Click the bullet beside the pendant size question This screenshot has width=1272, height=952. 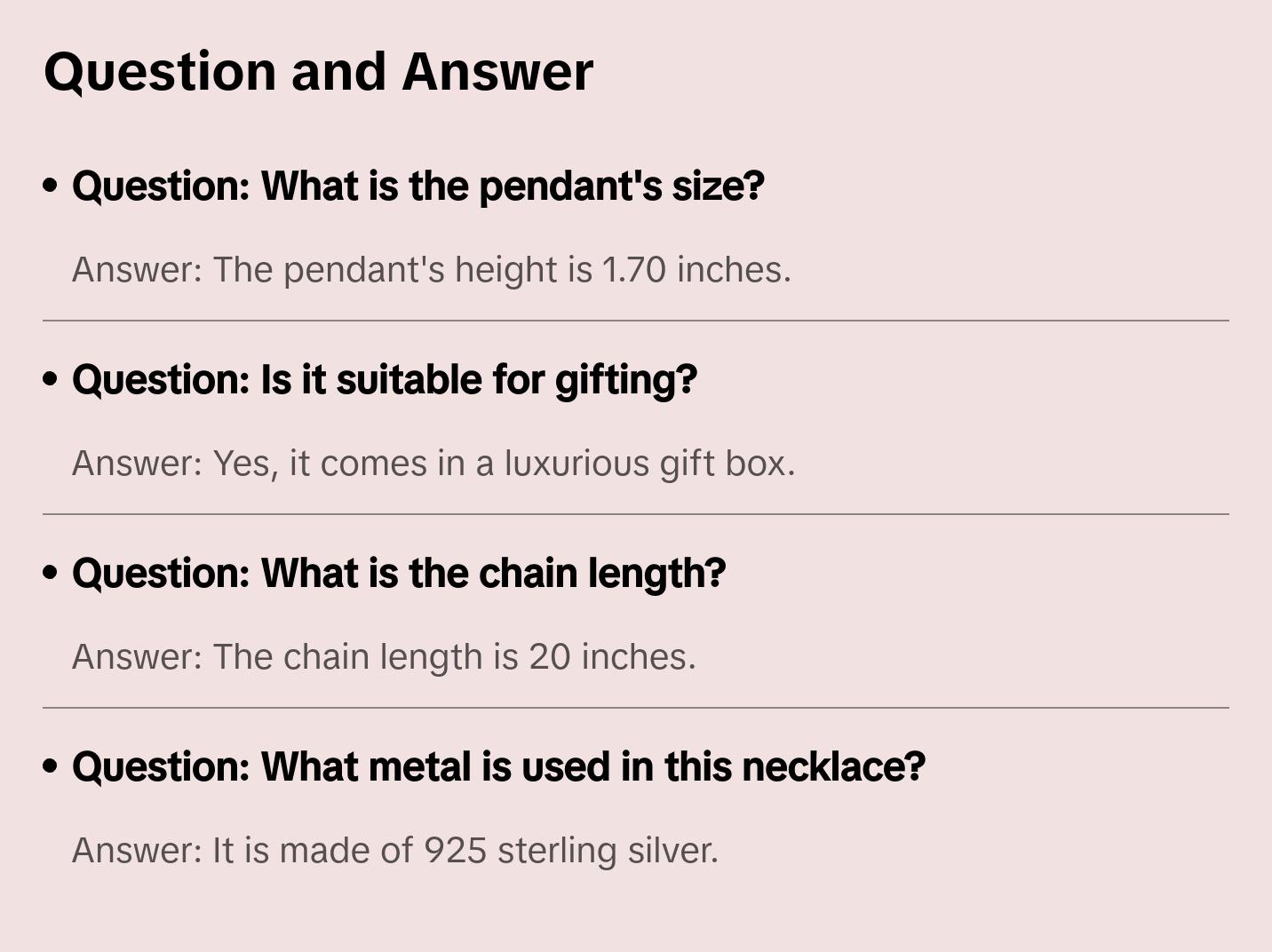pos(51,186)
